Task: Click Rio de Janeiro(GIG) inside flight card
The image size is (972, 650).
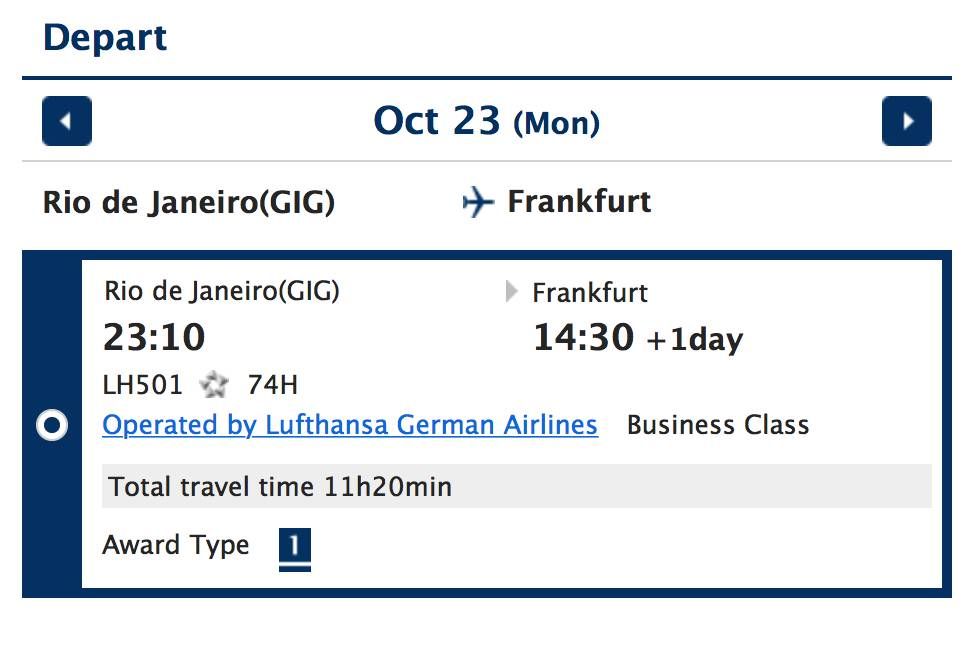Action: [221, 291]
